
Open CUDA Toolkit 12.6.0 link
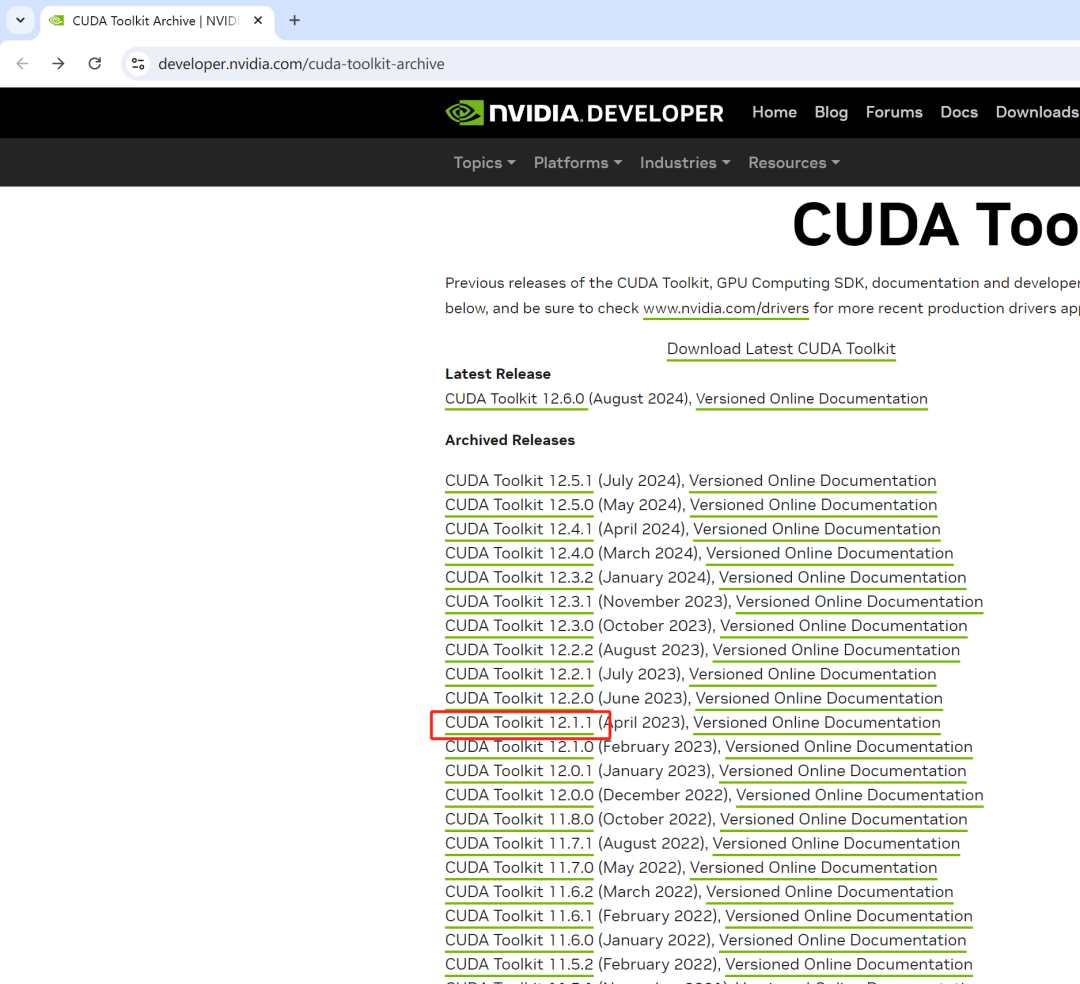point(515,399)
